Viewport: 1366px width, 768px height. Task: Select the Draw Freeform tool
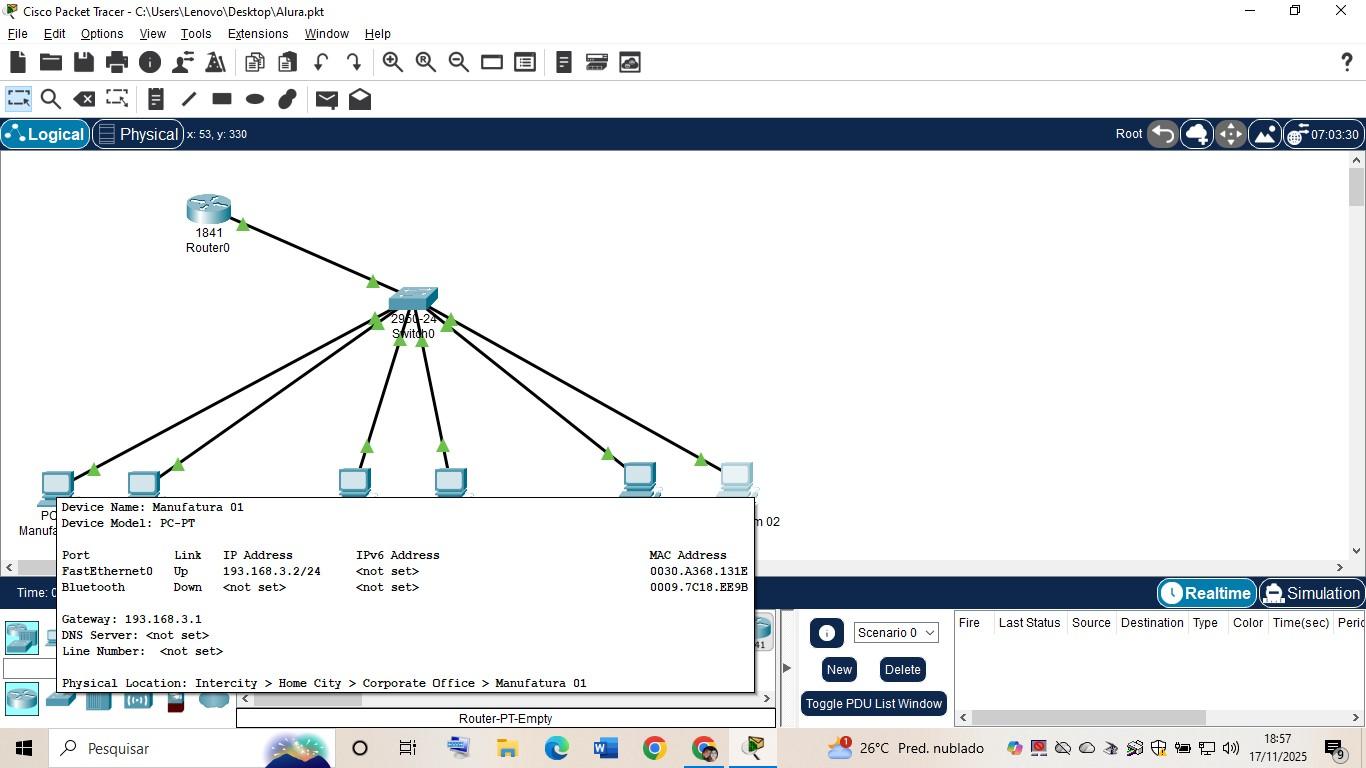click(288, 99)
